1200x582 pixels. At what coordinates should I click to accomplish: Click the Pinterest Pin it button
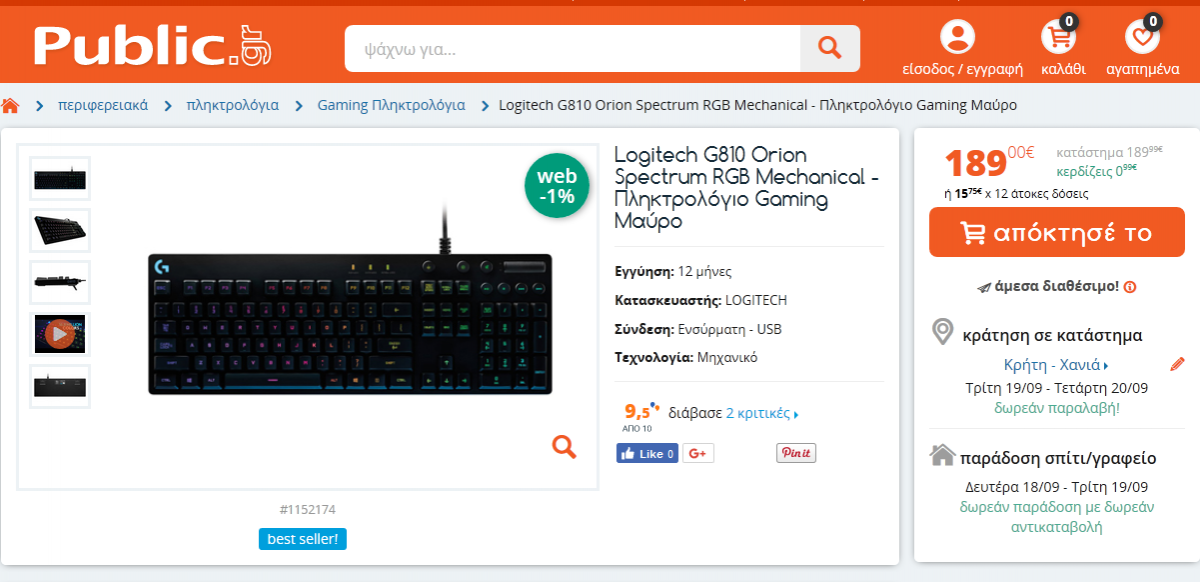click(796, 453)
